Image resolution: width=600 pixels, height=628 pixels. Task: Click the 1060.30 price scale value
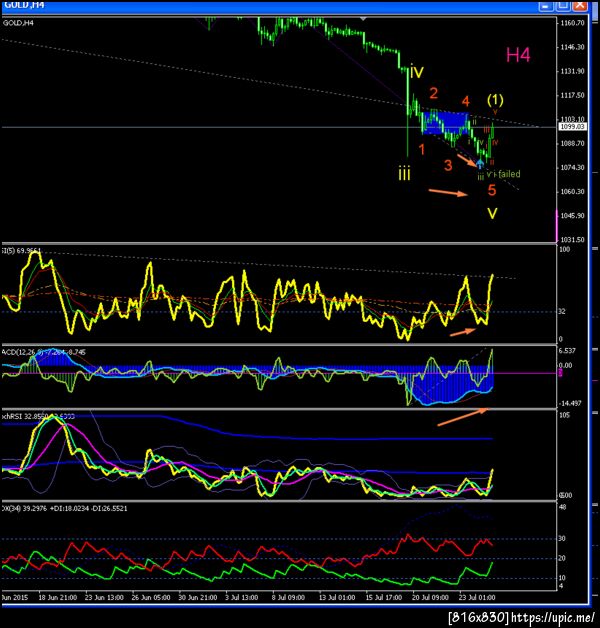tap(572, 191)
